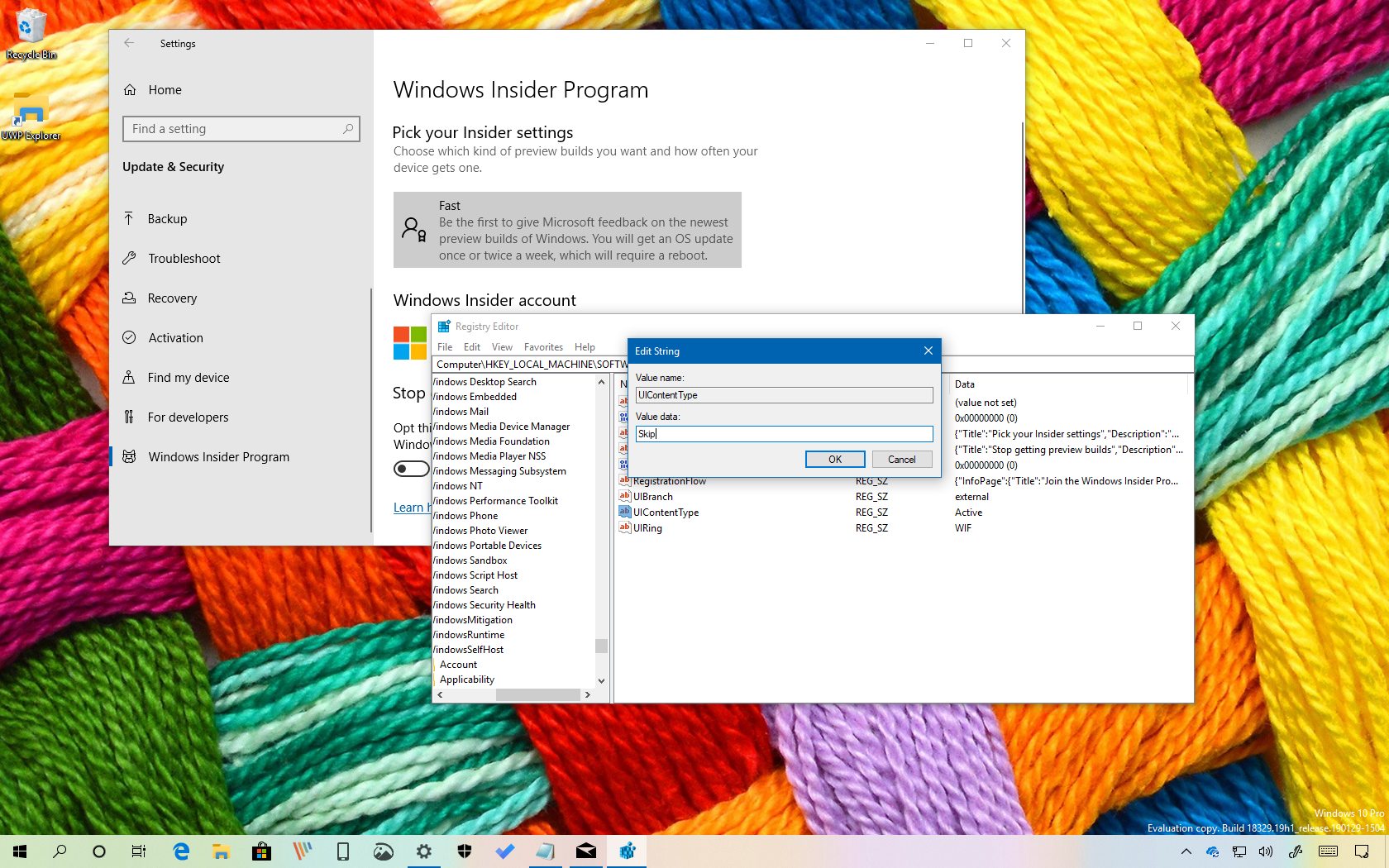Image resolution: width=1389 pixels, height=868 pixels.
Task: Open Microsoft Store from taskbar
Action: [261, 851]
